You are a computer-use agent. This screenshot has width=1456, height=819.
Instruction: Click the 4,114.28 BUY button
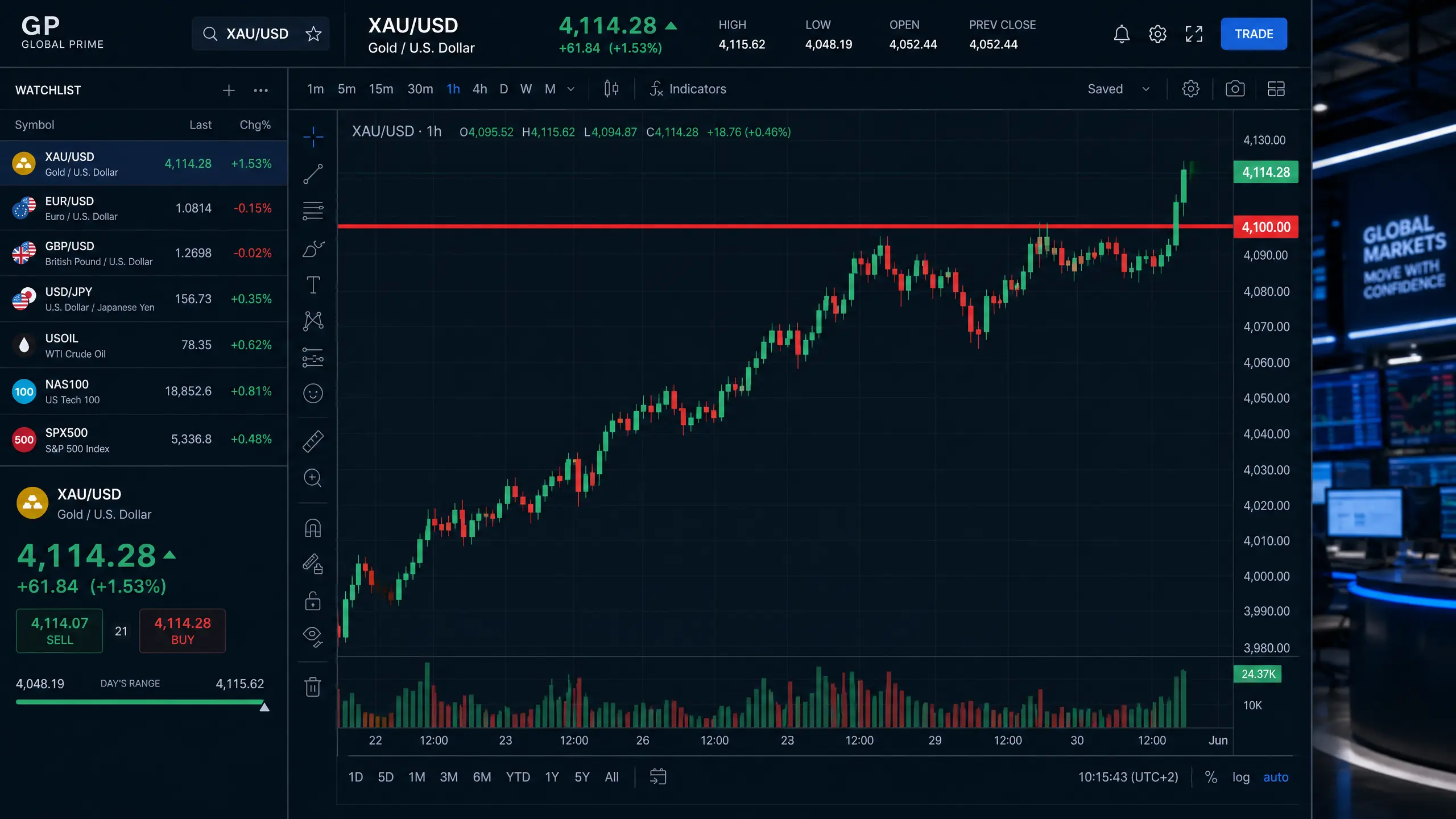click(x=182, y=631)
